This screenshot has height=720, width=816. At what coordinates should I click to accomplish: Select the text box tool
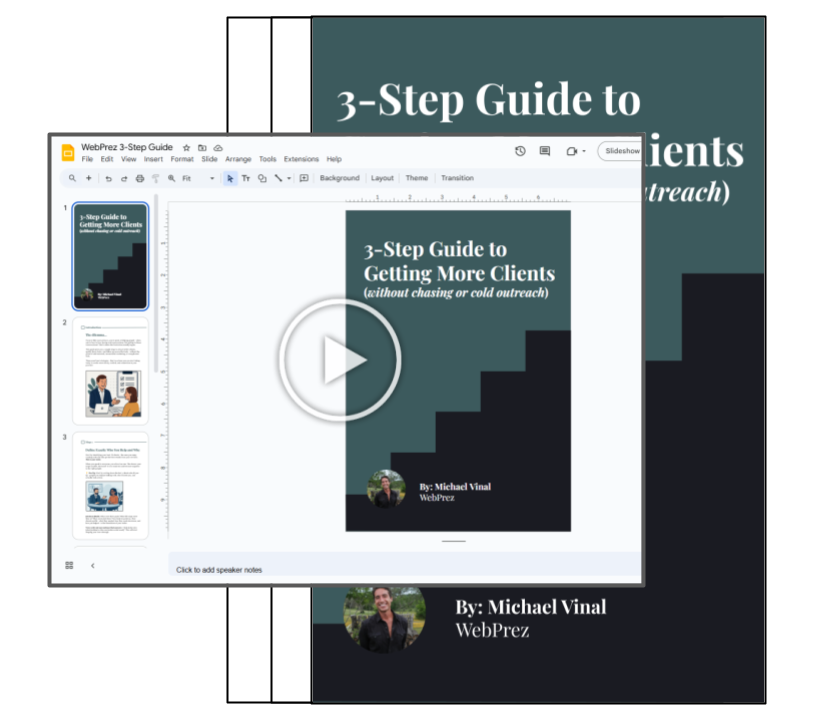pos(246,179)
